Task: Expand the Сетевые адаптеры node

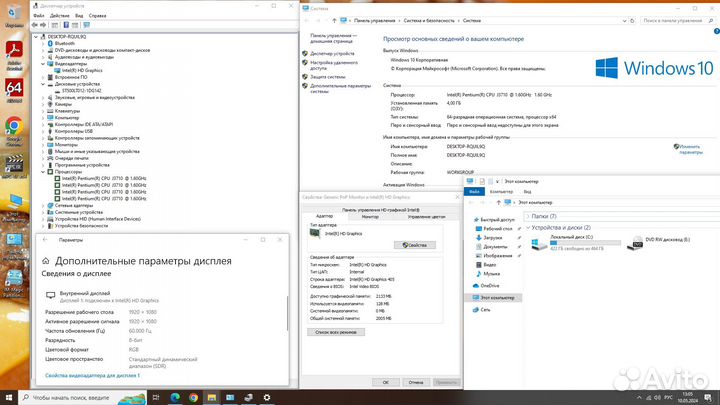Action: point(43,205)
